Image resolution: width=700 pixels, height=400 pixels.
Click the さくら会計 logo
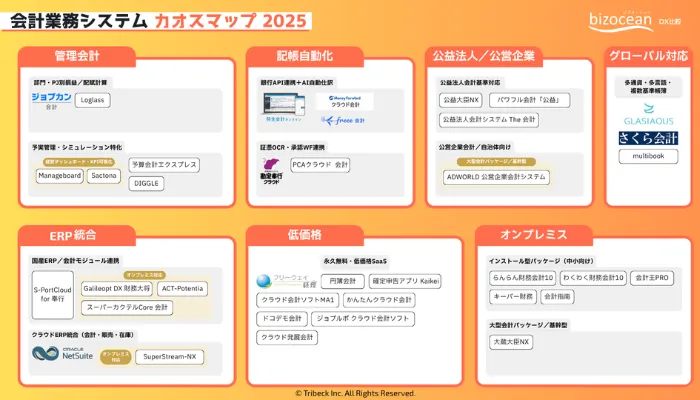point(648,138)
